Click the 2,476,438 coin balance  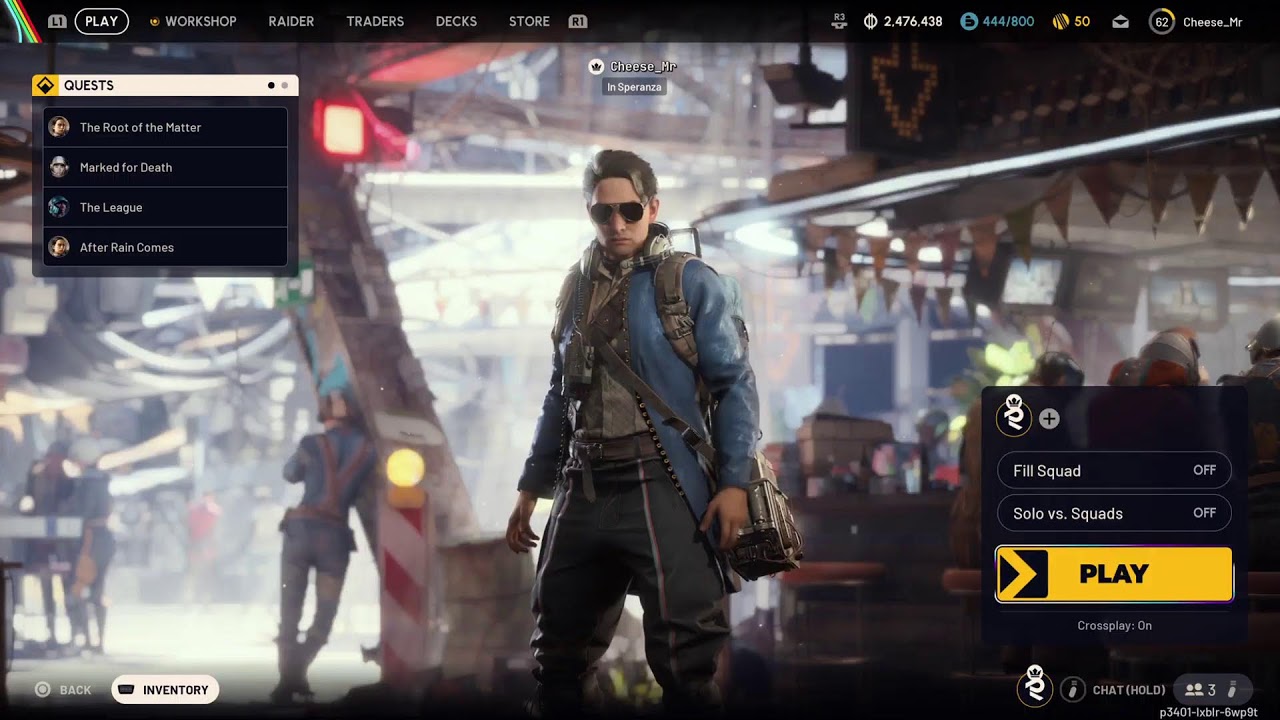pyautogui.click(x=913, y=21)
